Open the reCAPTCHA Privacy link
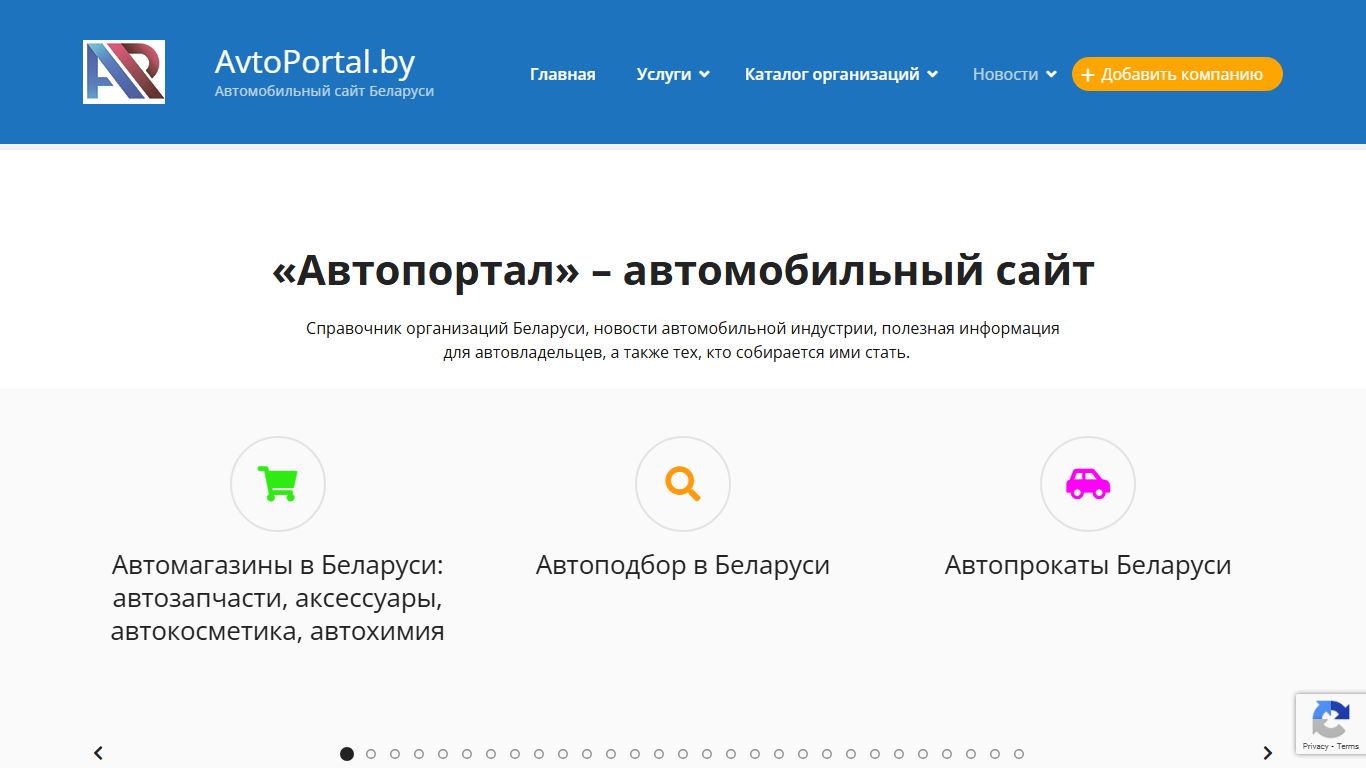 point(1314,747)
